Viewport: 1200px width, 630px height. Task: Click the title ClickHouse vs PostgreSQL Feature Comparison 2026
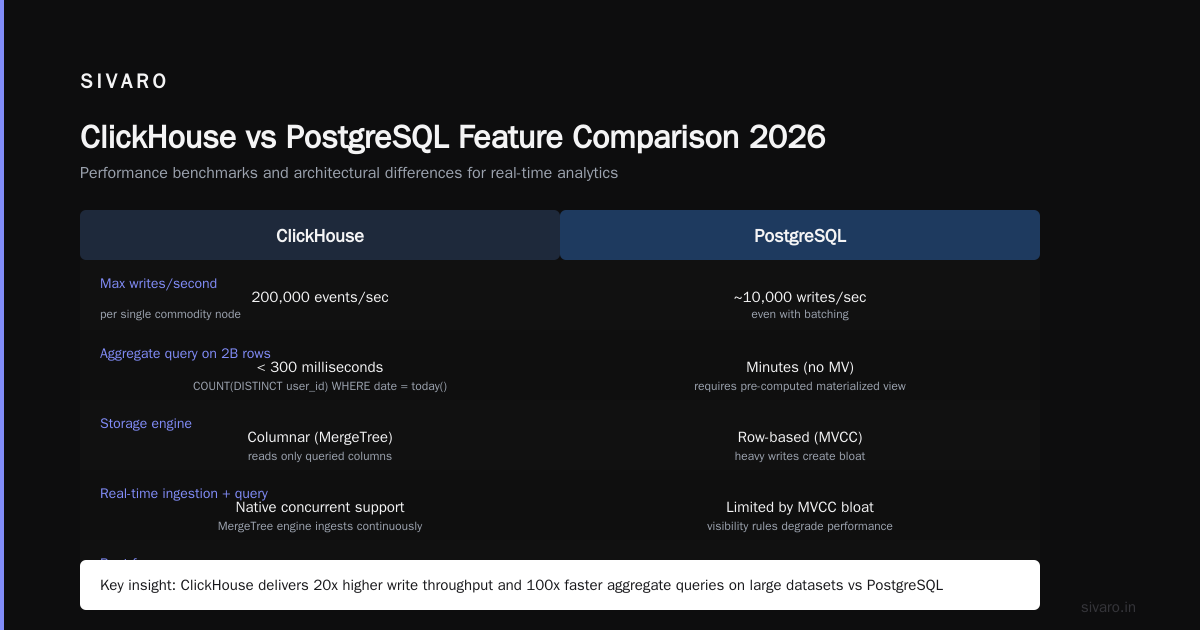(453, 137)
